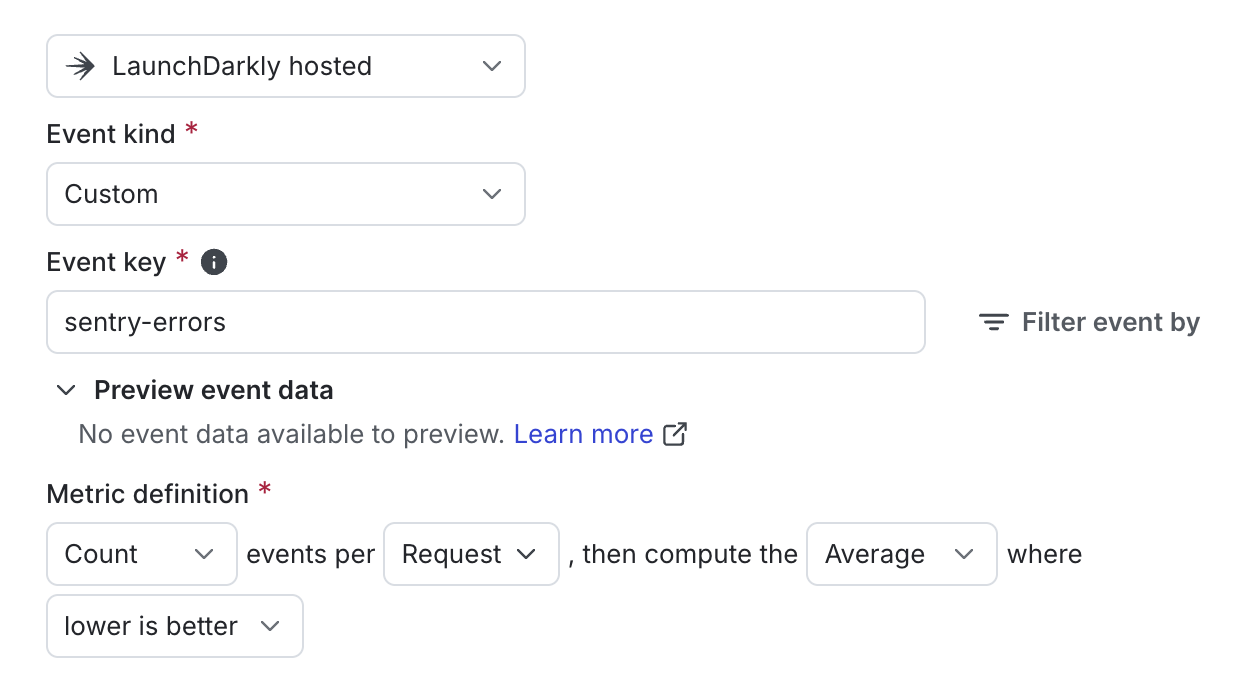Click the chevron arrow in the Custom selector

tap(491, 194)
